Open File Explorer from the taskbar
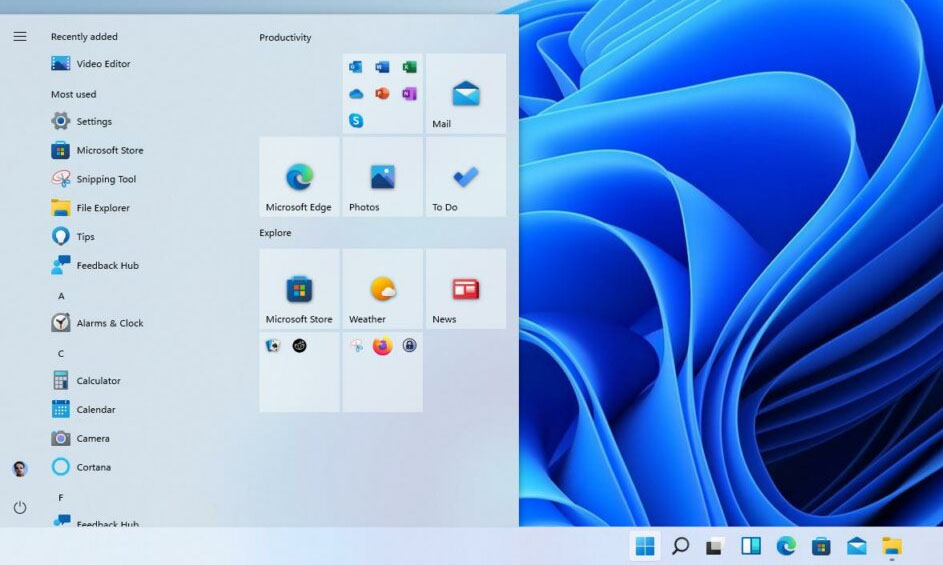 pos(892,546)
